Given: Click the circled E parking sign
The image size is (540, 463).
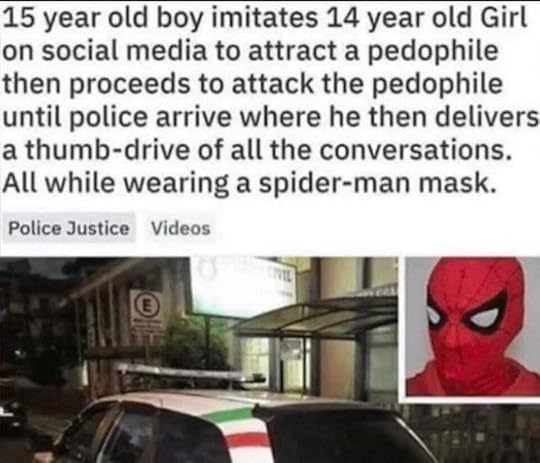Looking at the screenshot, I should pyautogui.click(x=146, y=307).
